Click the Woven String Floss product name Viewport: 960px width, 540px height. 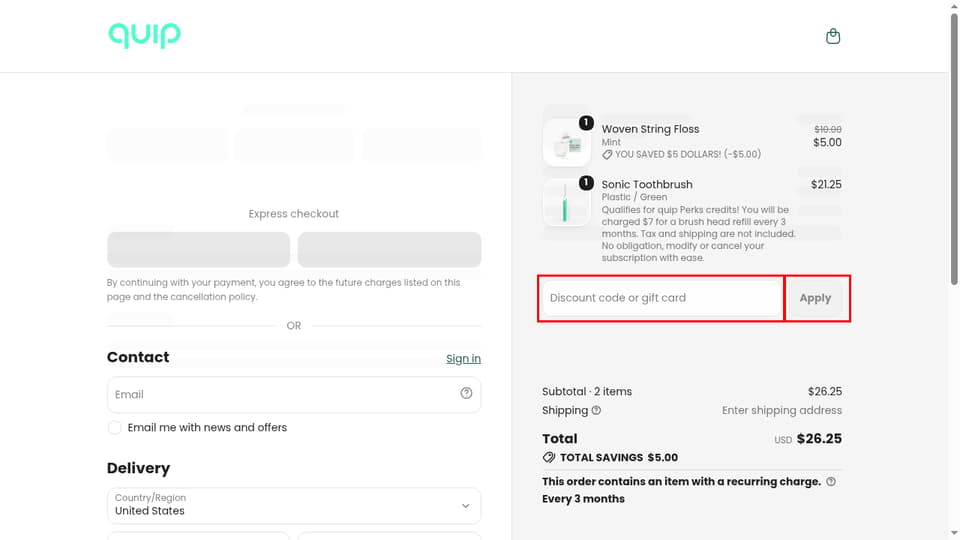click(x=650, y=129)
